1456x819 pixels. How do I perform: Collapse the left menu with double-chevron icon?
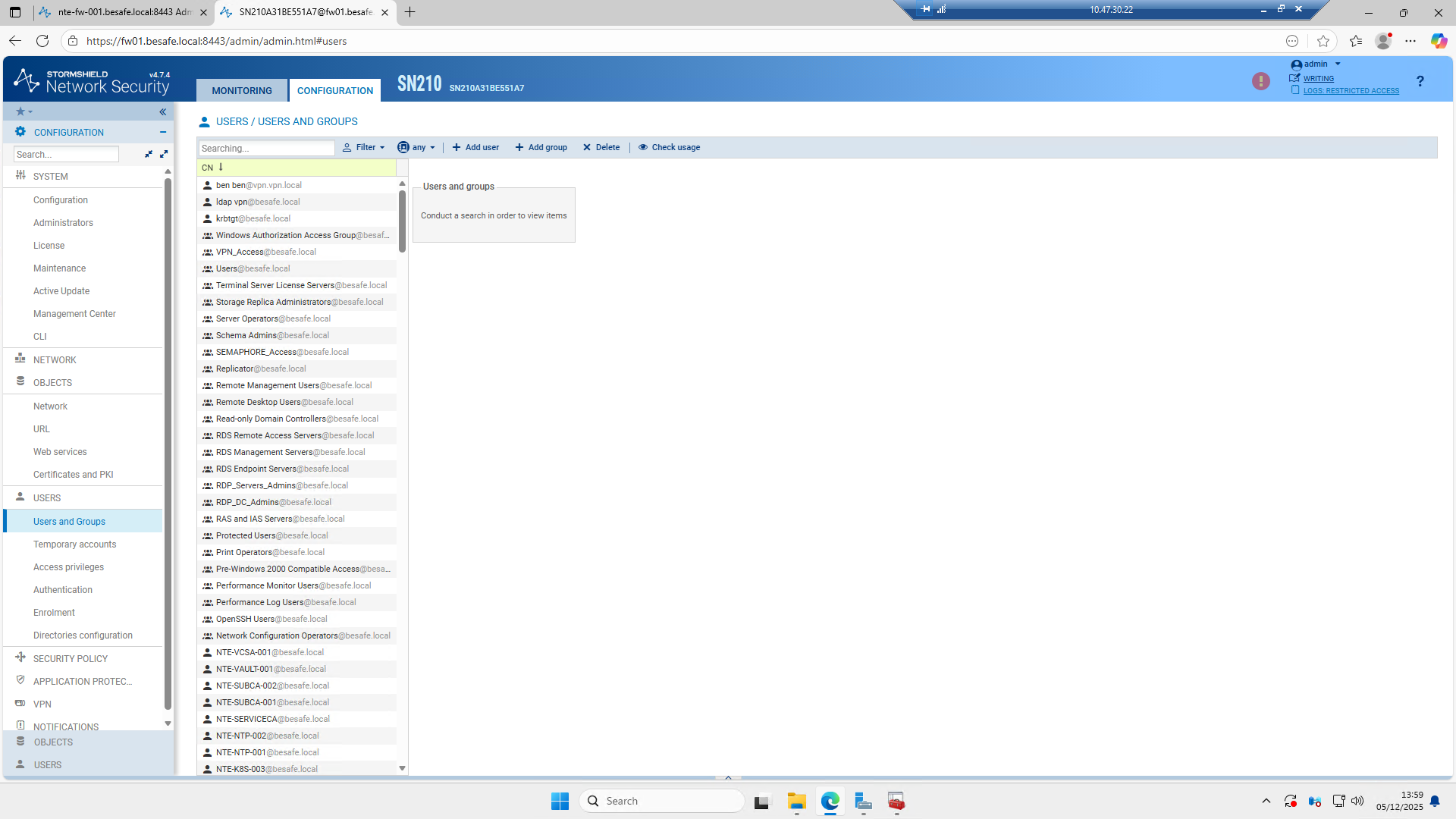point(162,111)
